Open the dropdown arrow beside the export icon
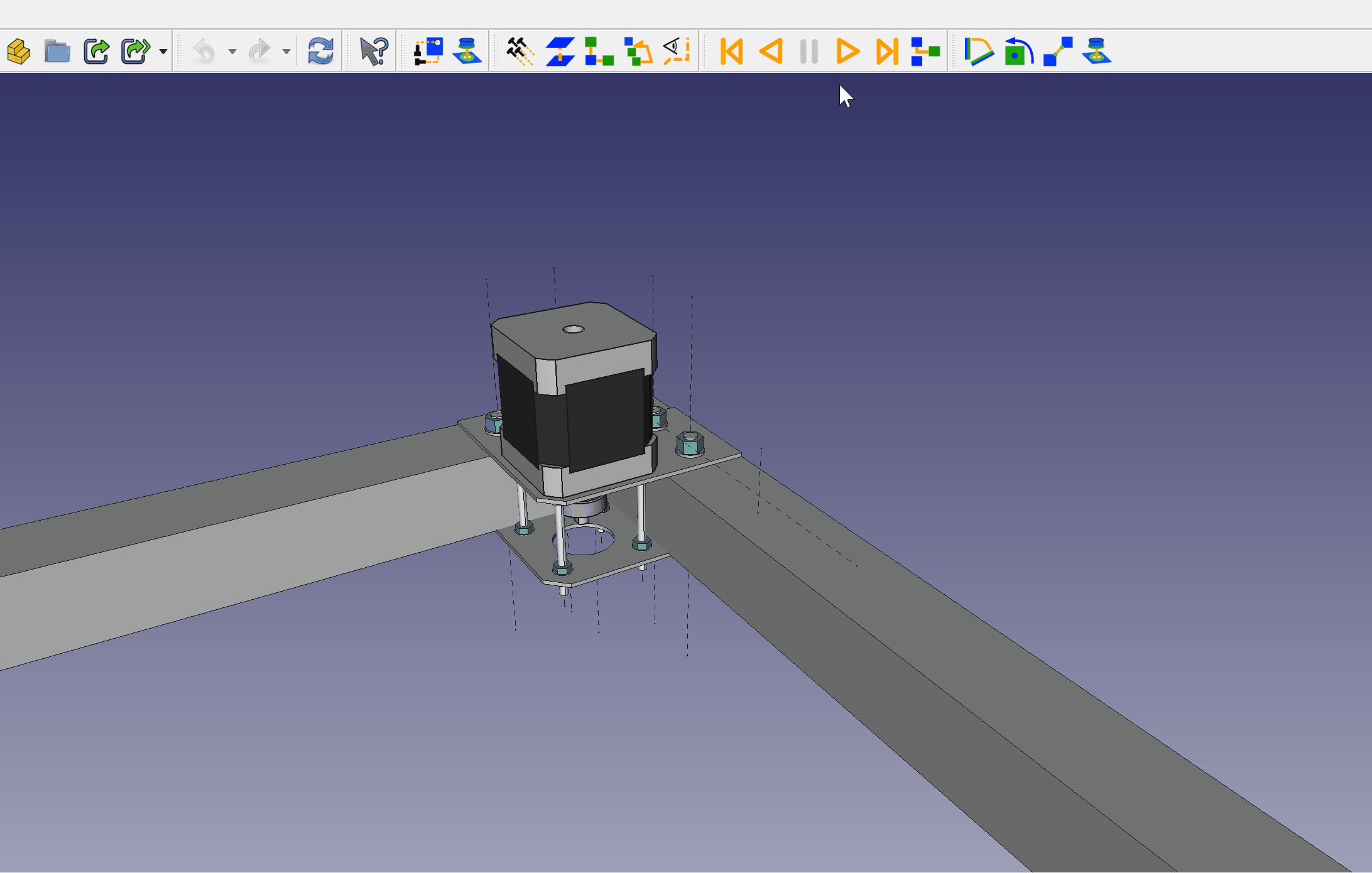Image resolution: width=1372 pixels, height=873 pixels. [x=163, y=52]
